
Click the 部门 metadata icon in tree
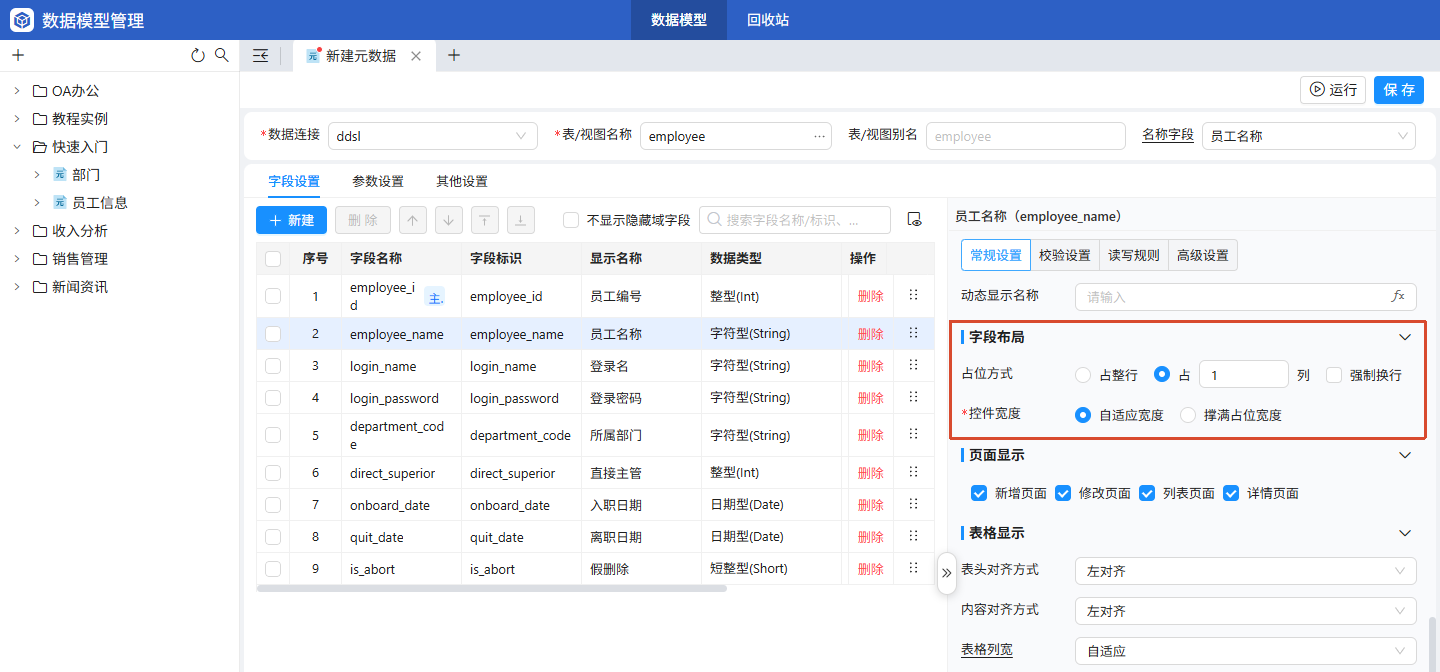tap(60, 174)
